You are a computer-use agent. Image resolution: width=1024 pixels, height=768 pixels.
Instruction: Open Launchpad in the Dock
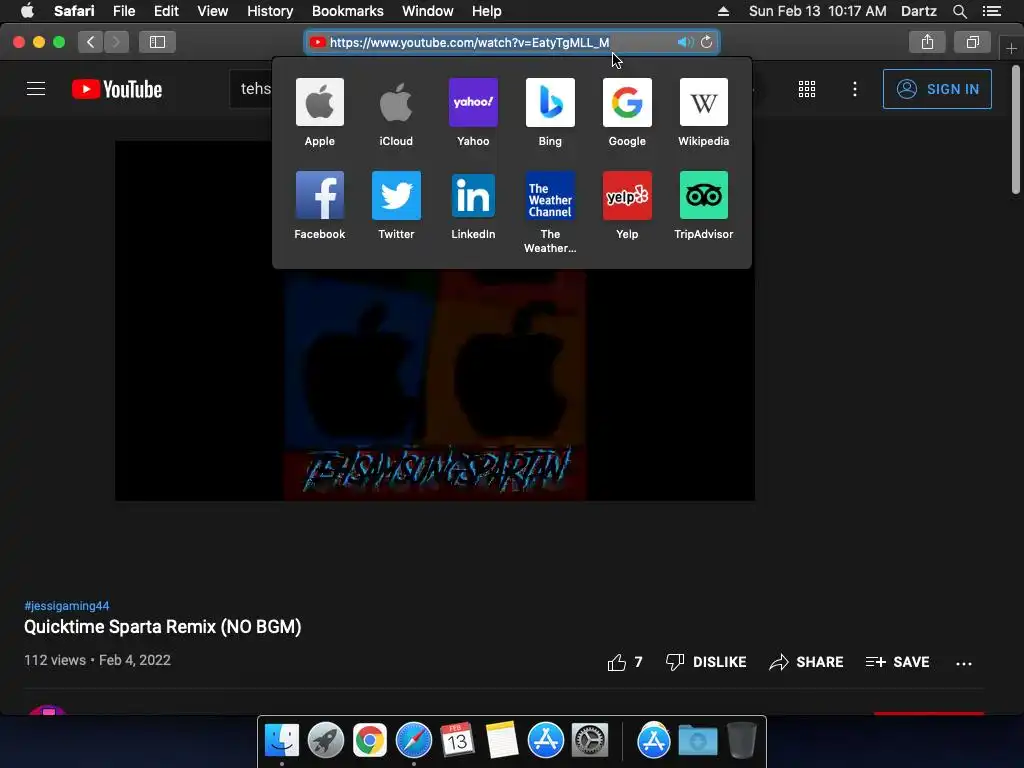325,740
